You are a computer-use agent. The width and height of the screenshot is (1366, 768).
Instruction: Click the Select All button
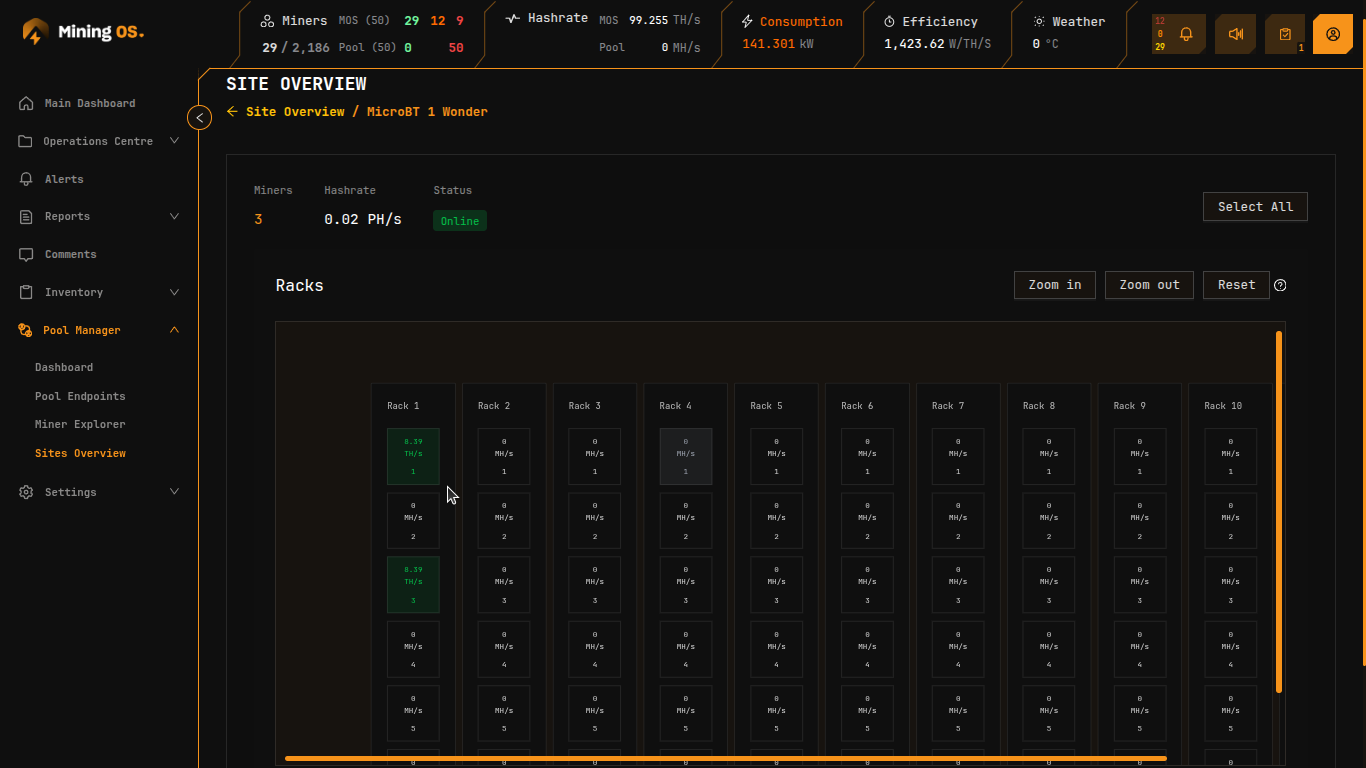click(1255, 206)
